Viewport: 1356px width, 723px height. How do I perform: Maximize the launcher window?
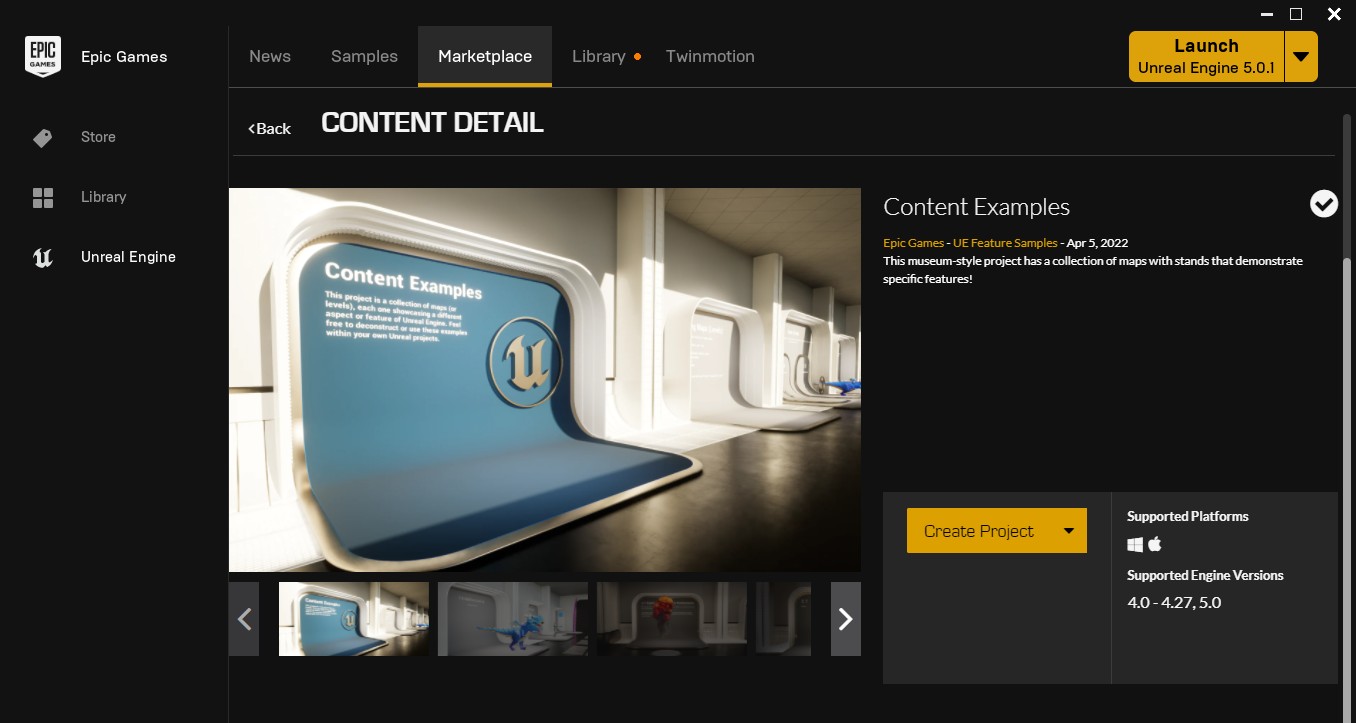pos(1296,14)
